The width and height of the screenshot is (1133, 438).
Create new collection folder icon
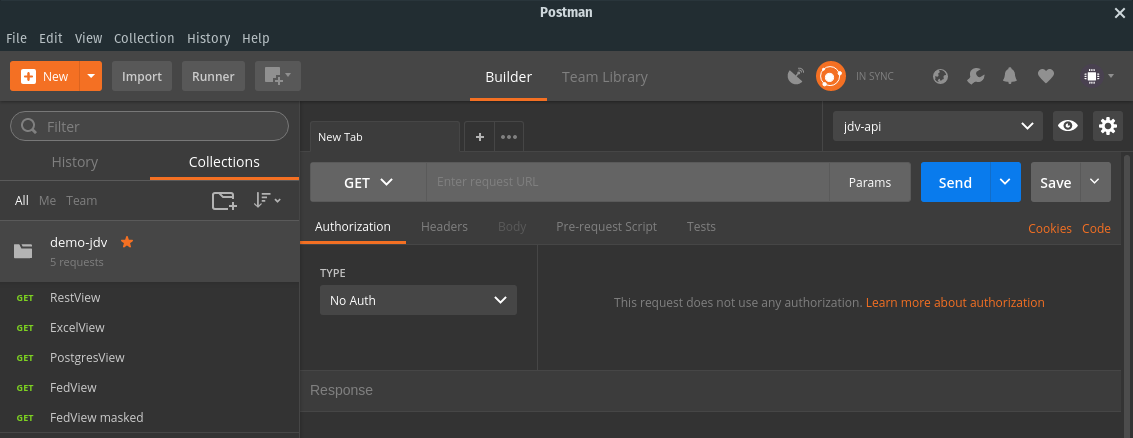click(224, 201)
